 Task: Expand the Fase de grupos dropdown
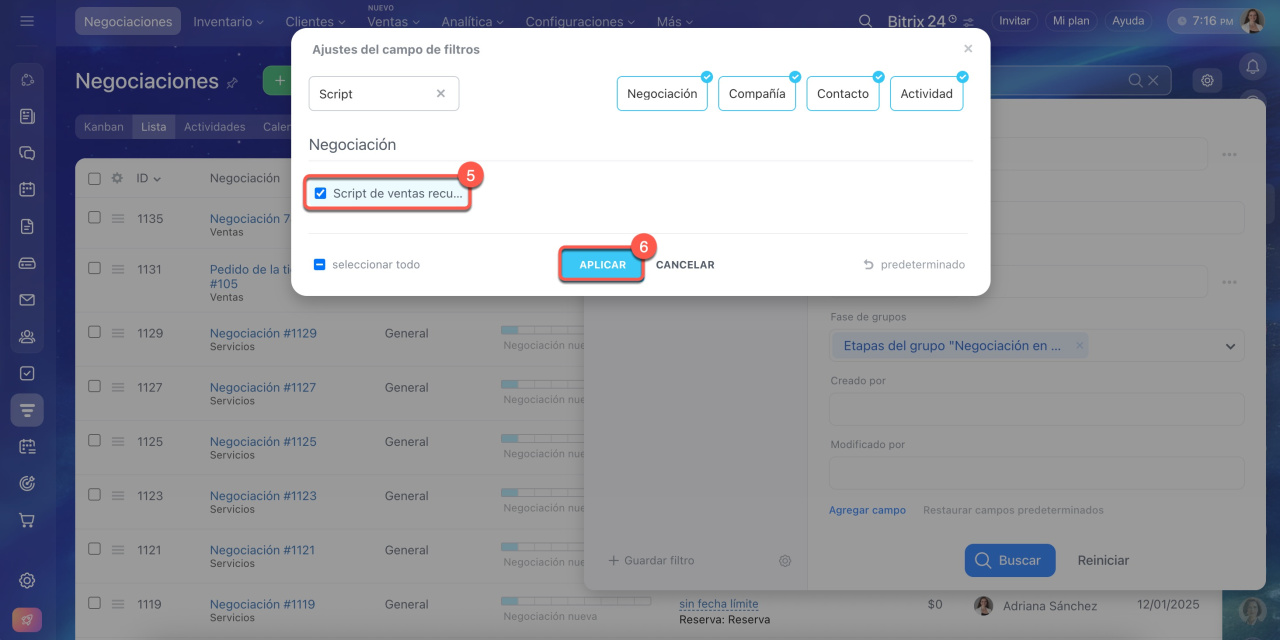pos(1230,346)
